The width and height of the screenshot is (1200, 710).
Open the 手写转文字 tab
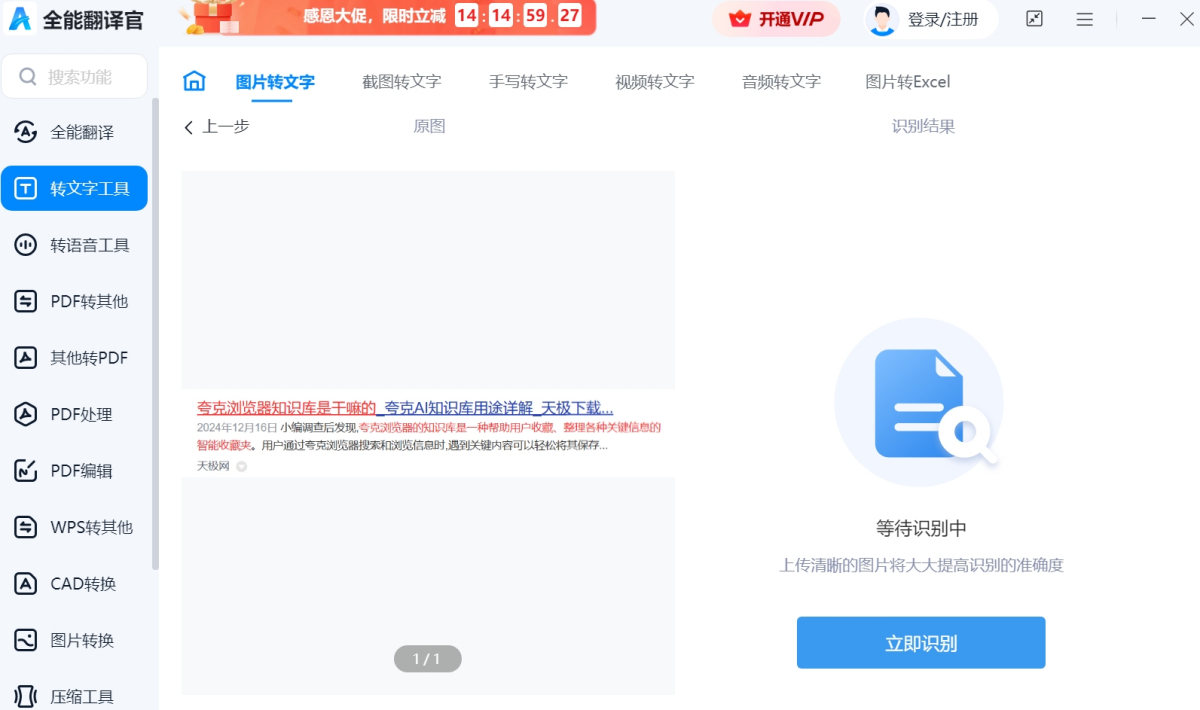coord(528,82)
